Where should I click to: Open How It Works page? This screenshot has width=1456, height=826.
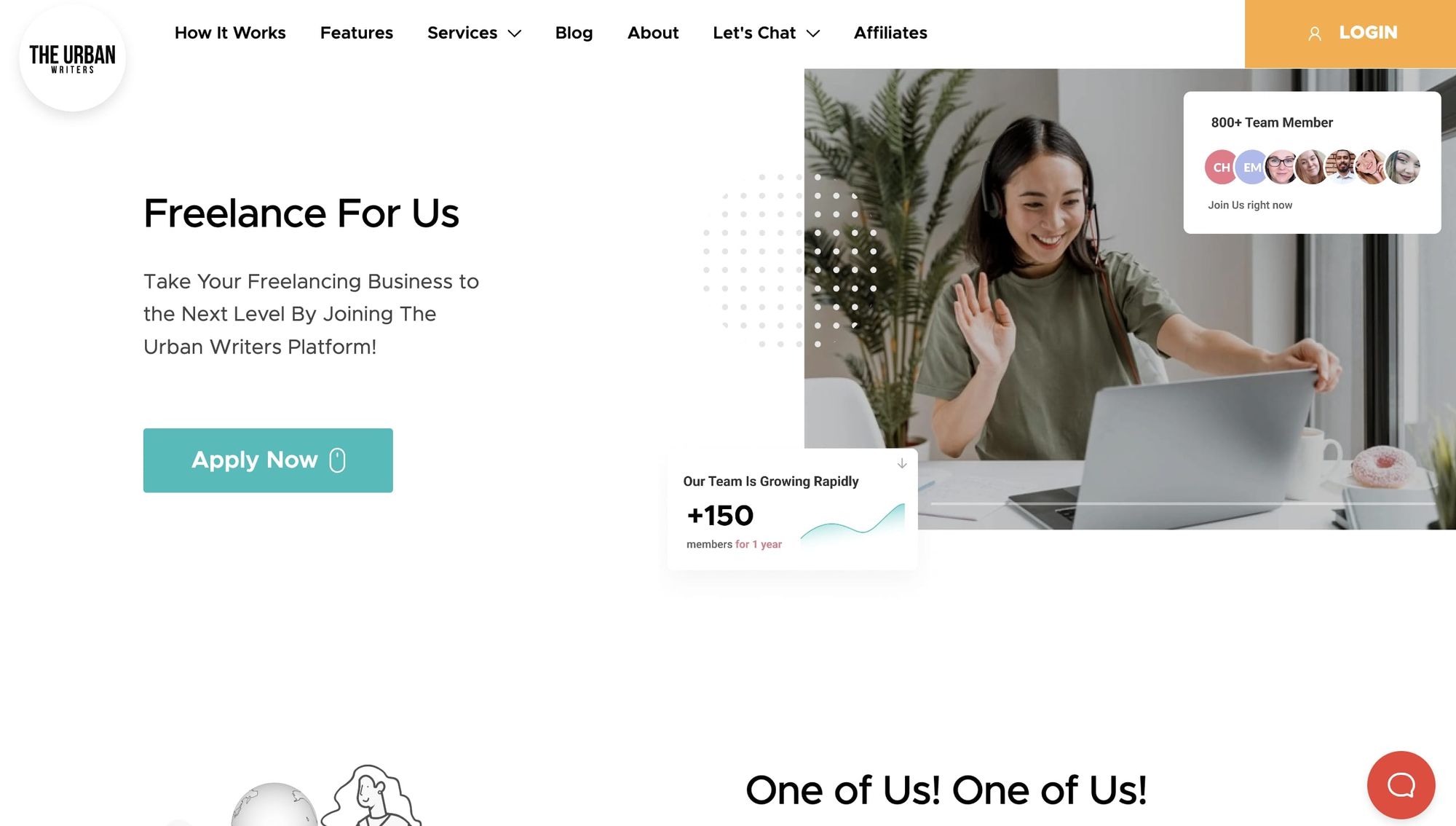[230, 33]
